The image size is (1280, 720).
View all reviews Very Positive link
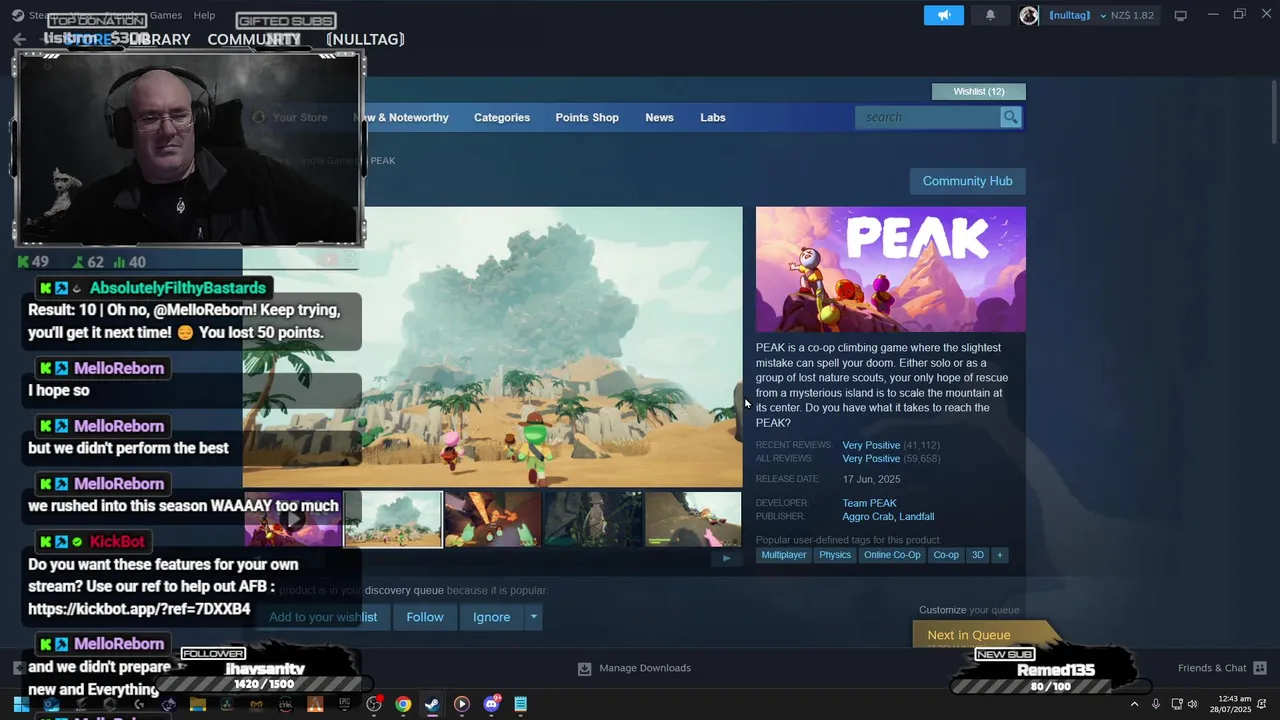pyautogui.click(x=871, y=459)
